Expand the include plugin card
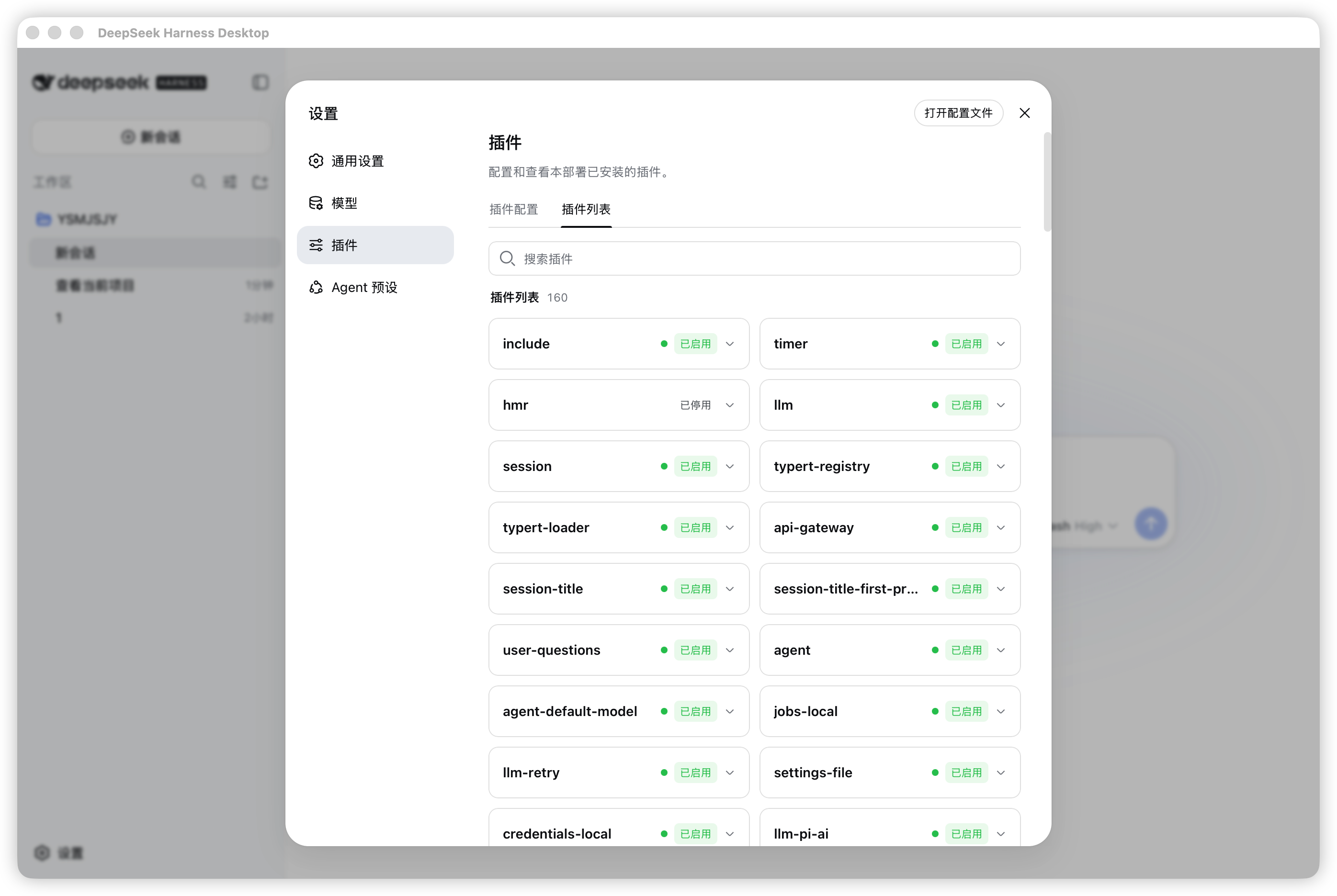 (x=730, y=344)
